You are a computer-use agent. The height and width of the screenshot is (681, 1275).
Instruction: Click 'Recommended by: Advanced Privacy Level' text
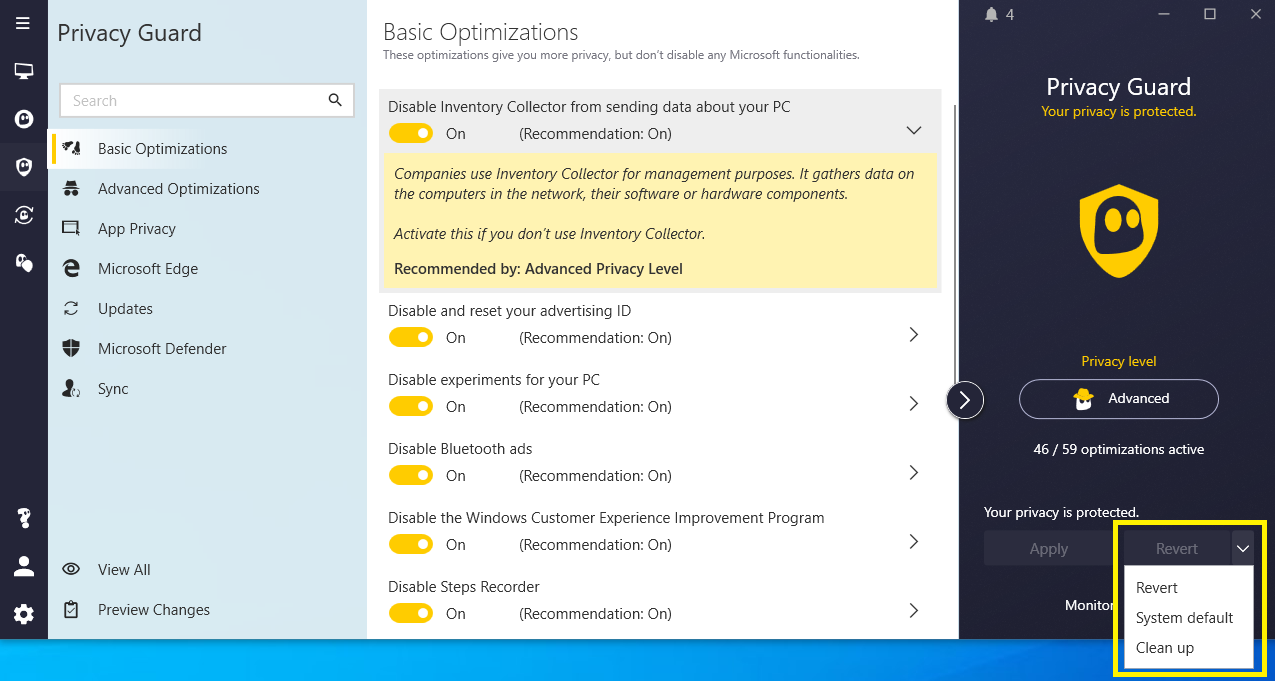tap(538, 268)
